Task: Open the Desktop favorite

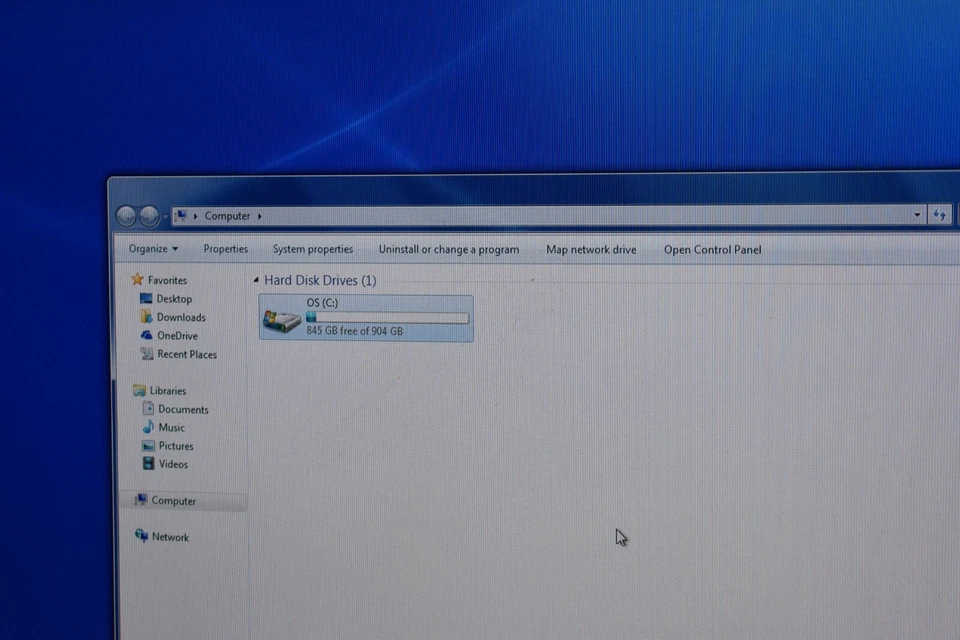Action: pyautogui.click(x=174, y=298)
